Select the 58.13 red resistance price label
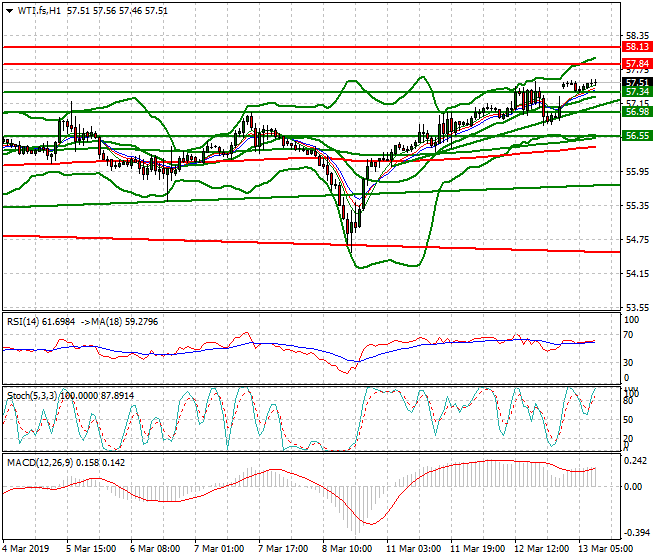660x560 pixels. pos(637,47)
